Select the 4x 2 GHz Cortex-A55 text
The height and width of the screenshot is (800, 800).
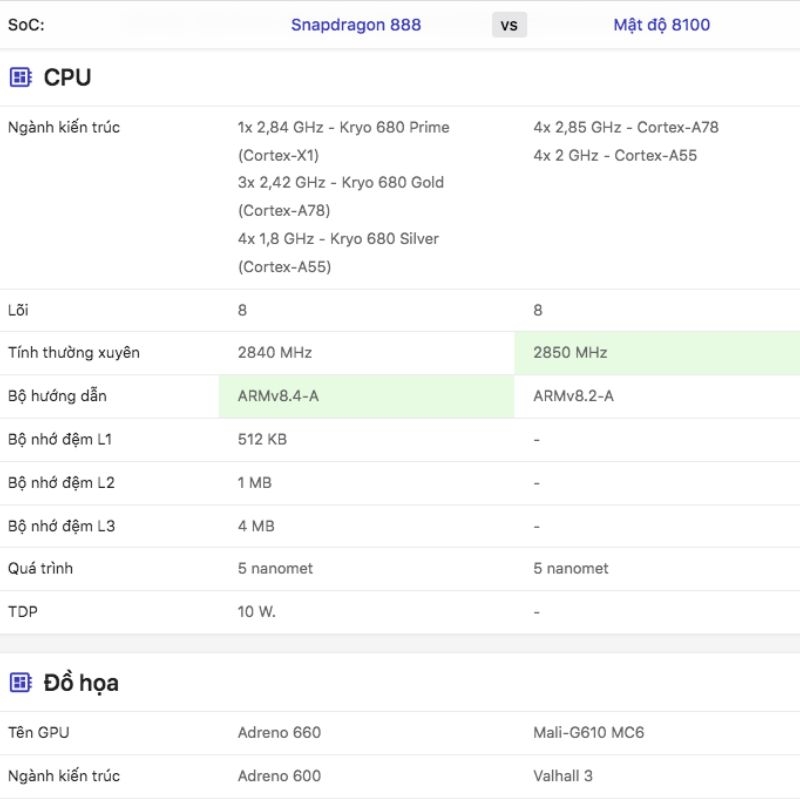(615, 155)
